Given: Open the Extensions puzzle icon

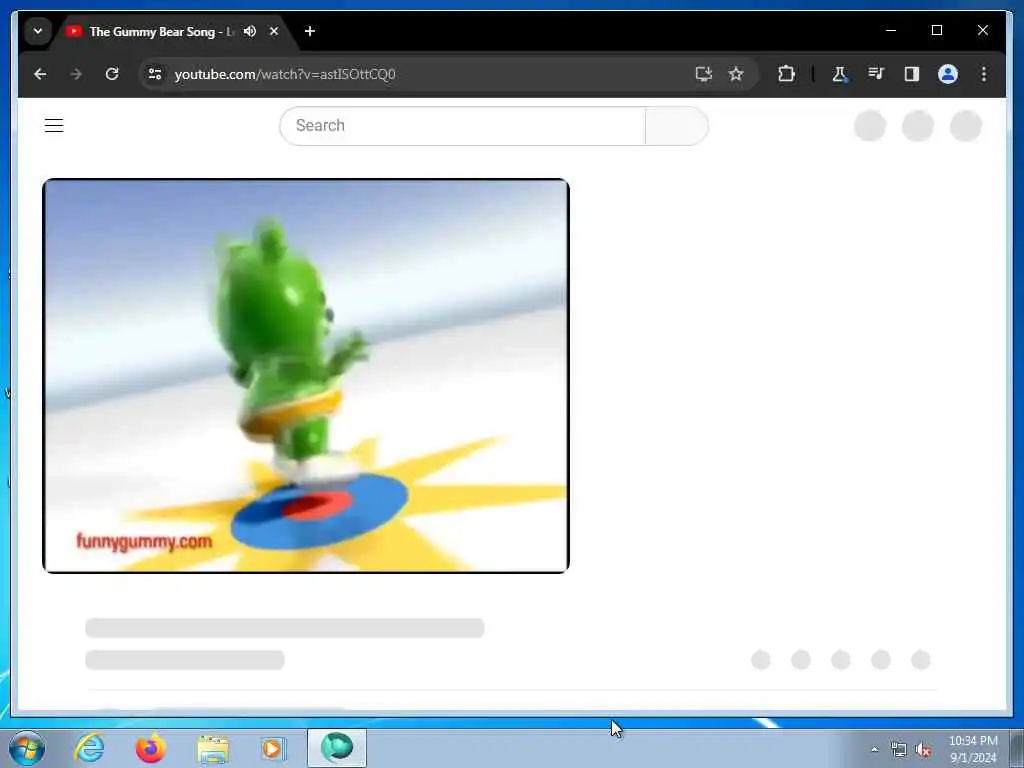Looking at the screenshot, I should click(x=786, y=74).
